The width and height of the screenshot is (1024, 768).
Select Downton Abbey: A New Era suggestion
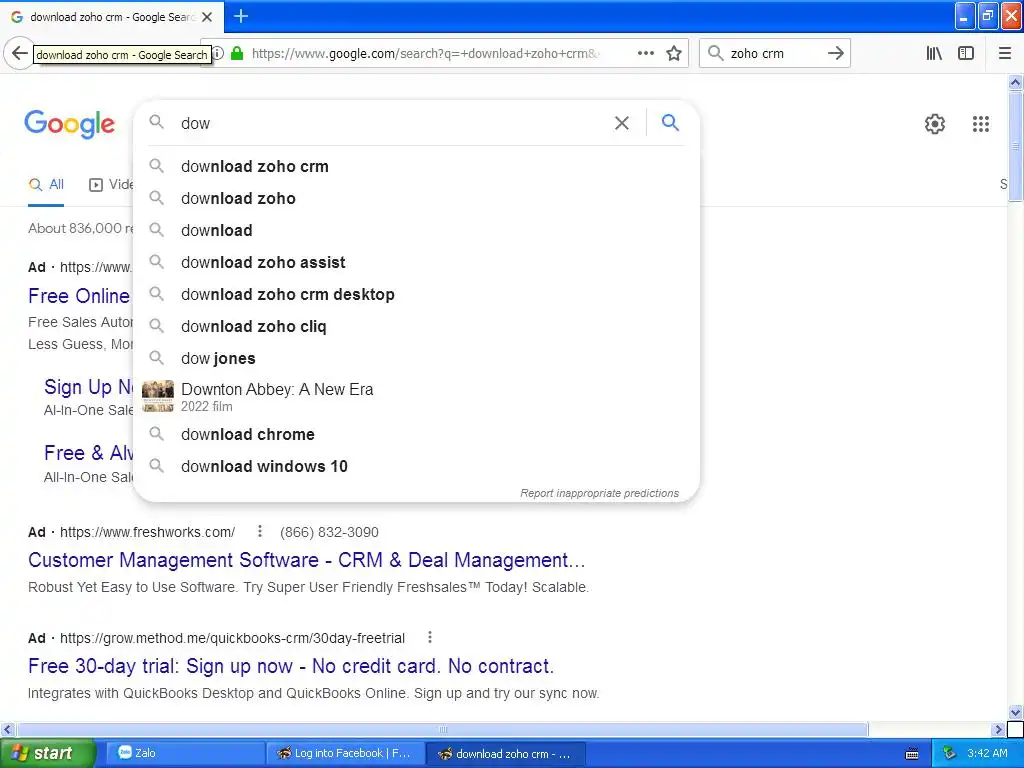[x=416, y=396]
